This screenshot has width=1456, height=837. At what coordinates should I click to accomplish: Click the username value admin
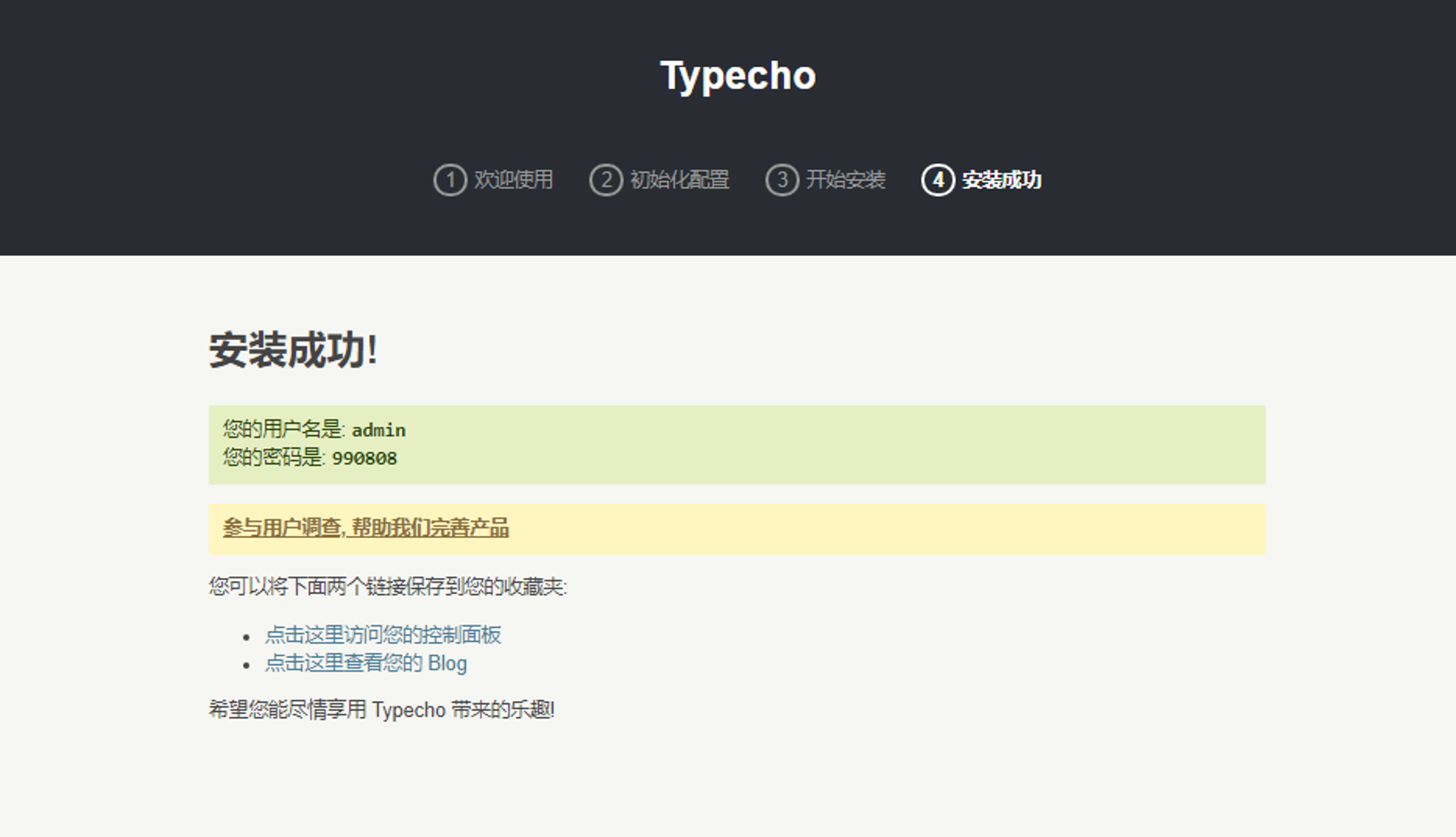(379, 430)
